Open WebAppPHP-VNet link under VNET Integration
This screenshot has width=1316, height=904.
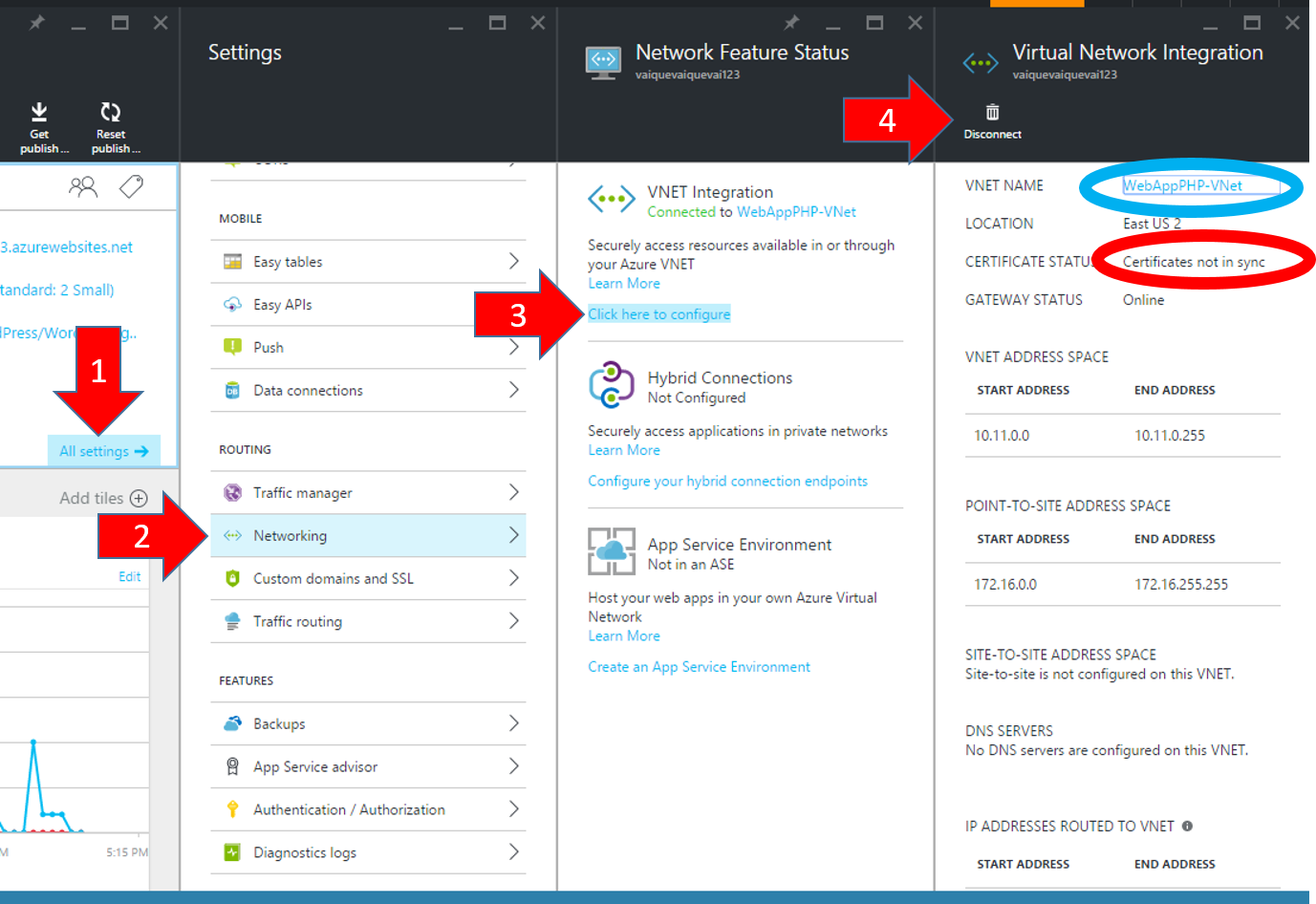pos(796,212)
